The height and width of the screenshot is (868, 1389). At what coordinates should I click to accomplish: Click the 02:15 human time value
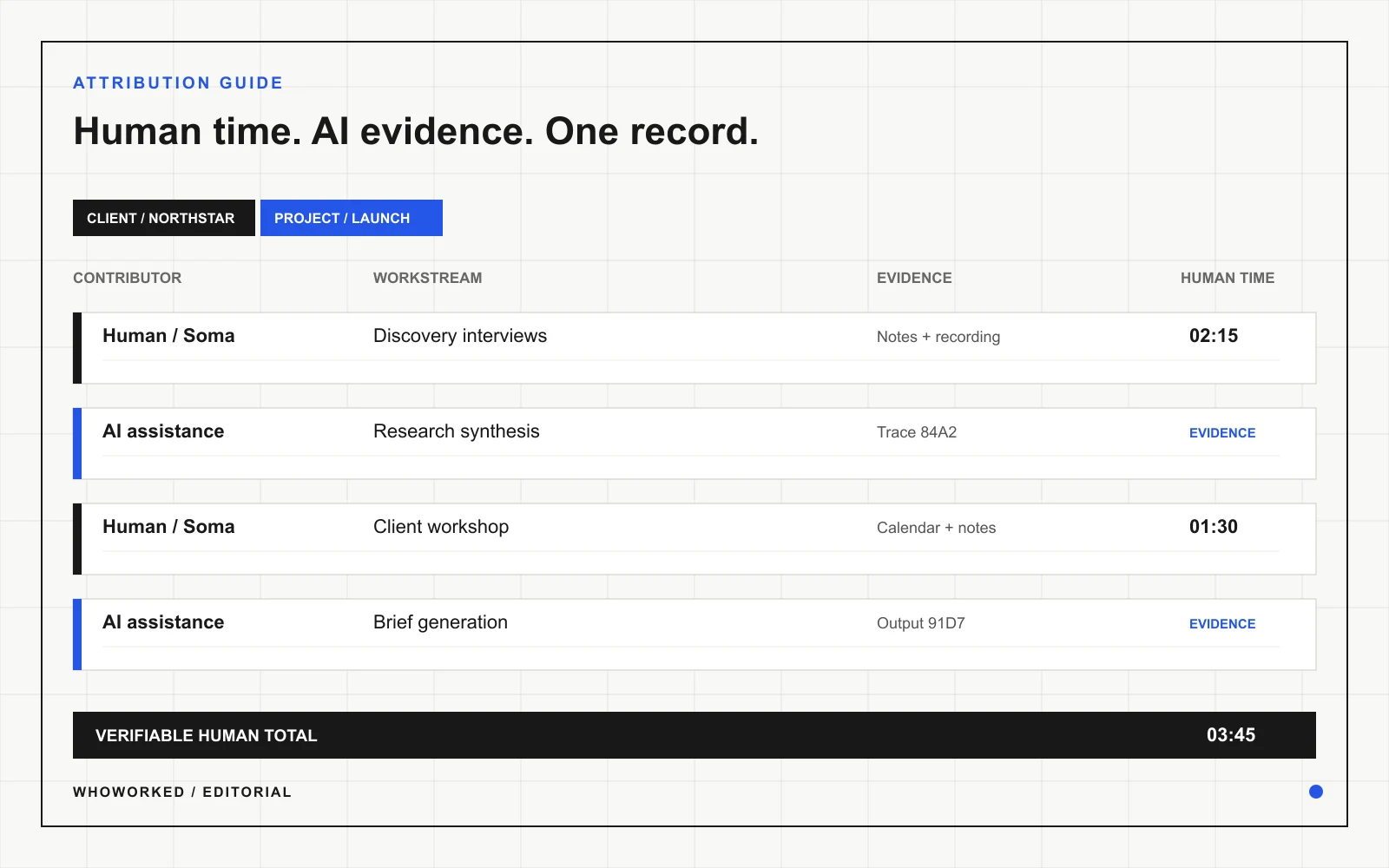pyautogui.click(x=1214, y=336)
